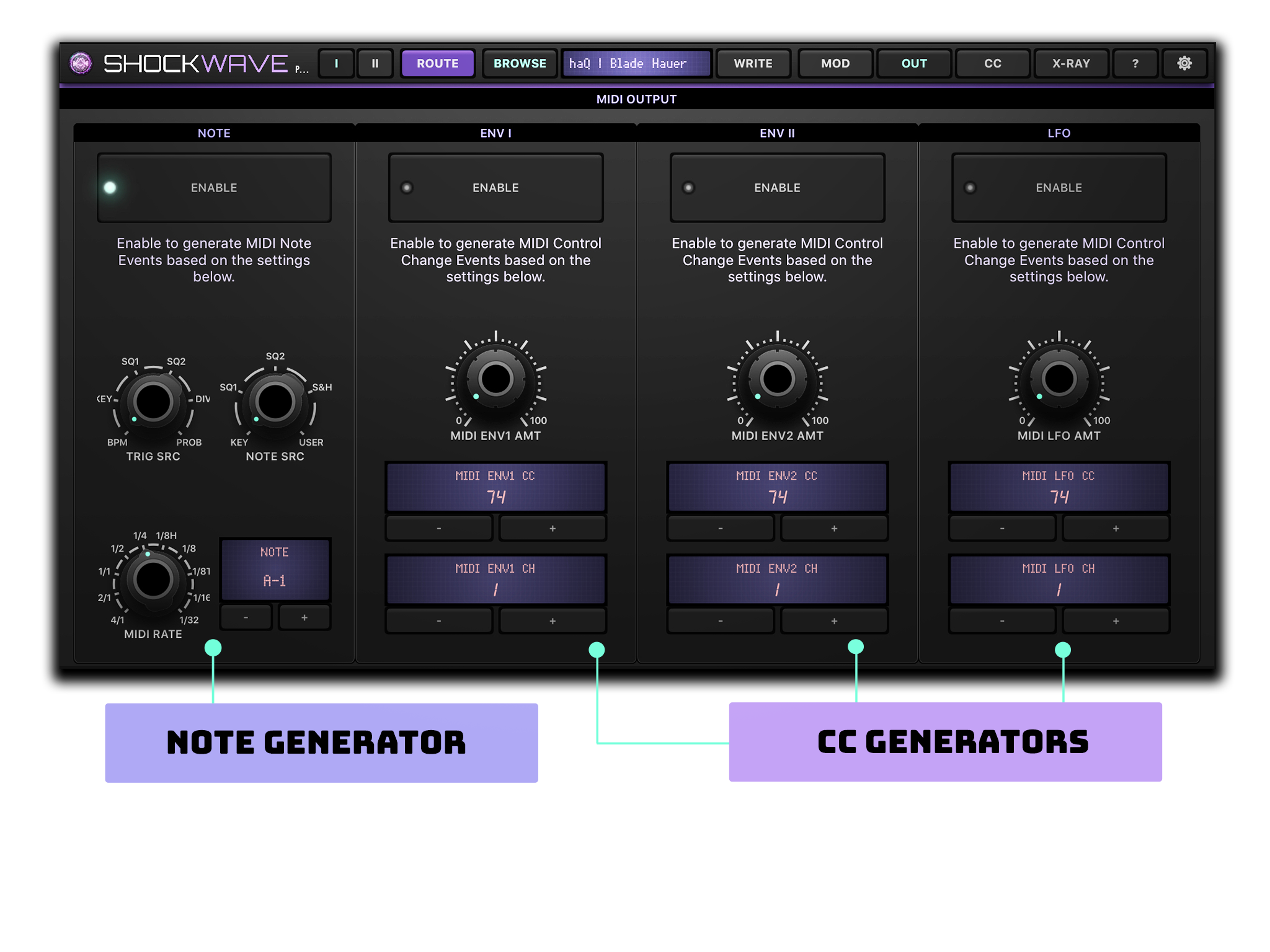Switch to the ROUTE tab

coord(437,63)
